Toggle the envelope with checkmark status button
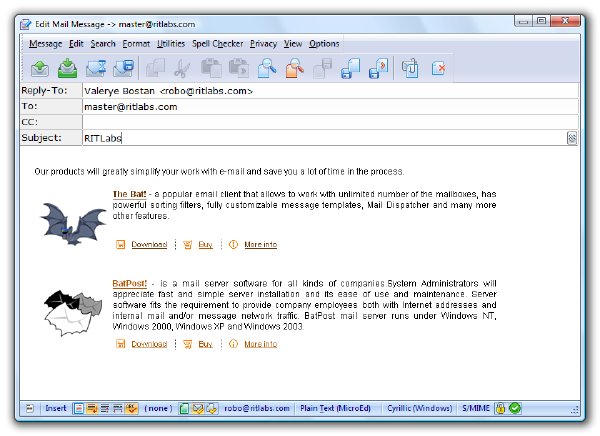600x436 pixels. click(198, 408)
